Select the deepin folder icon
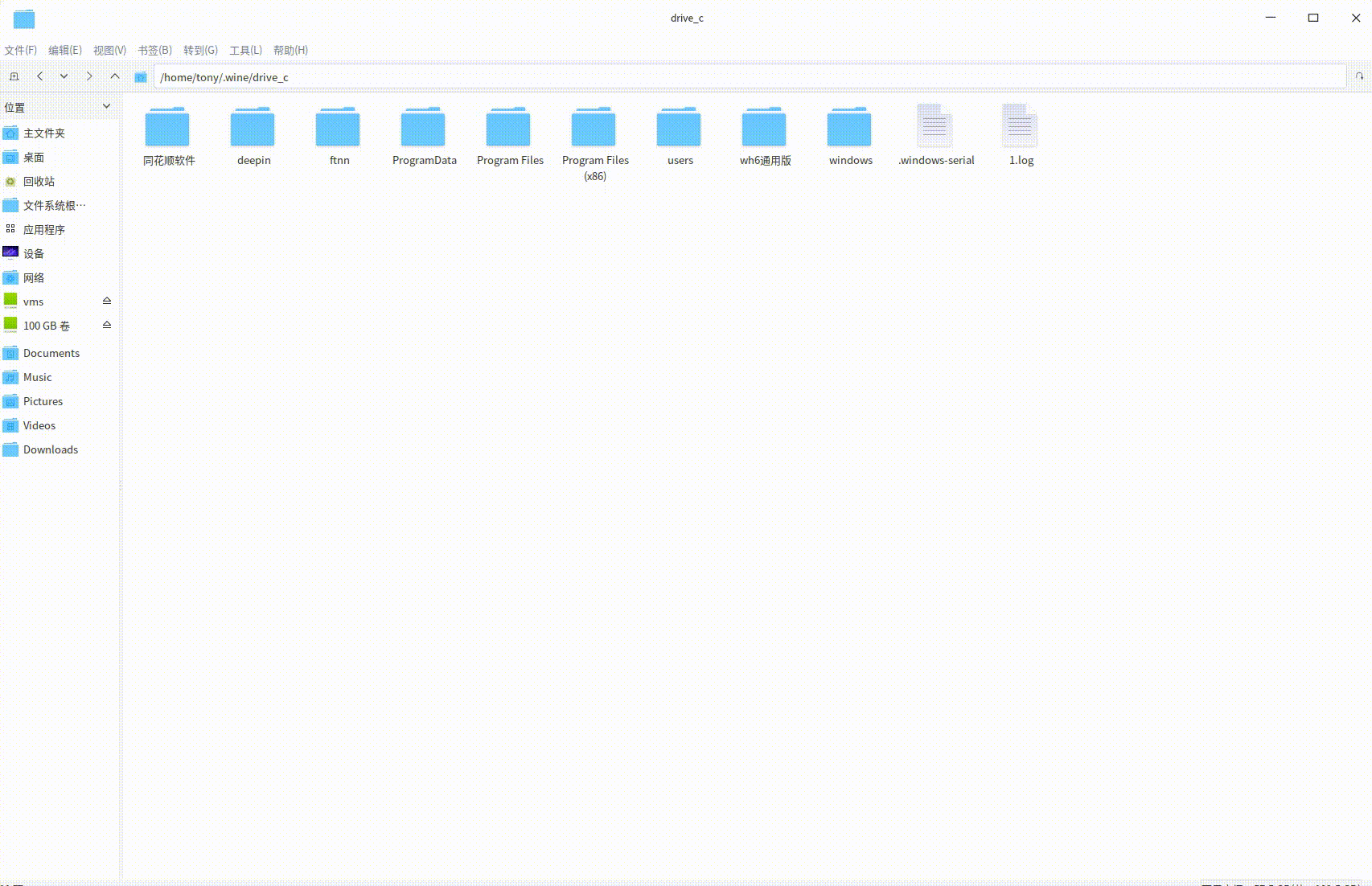 coord(253,127)
